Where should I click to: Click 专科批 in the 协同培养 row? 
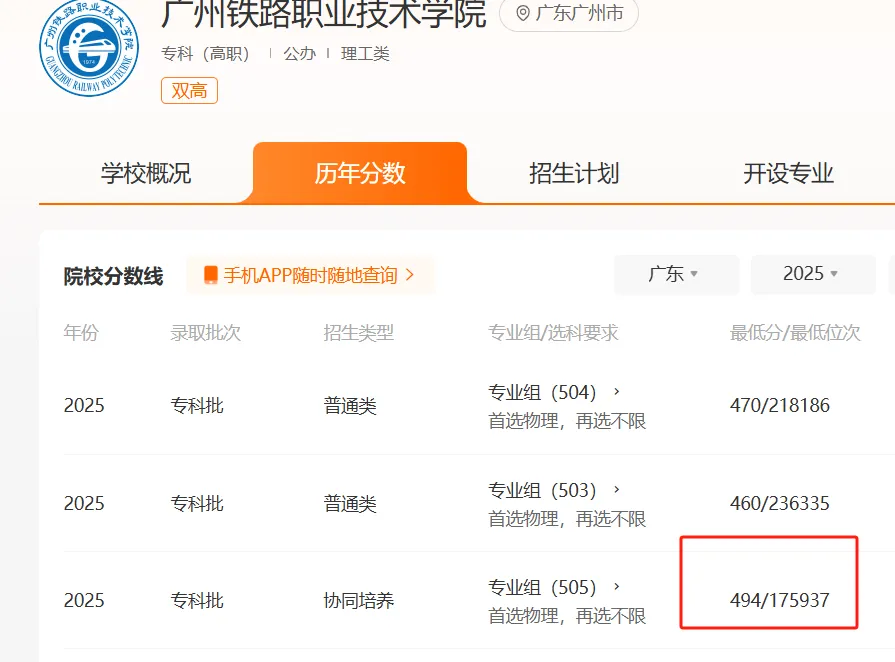click(197, 600)
